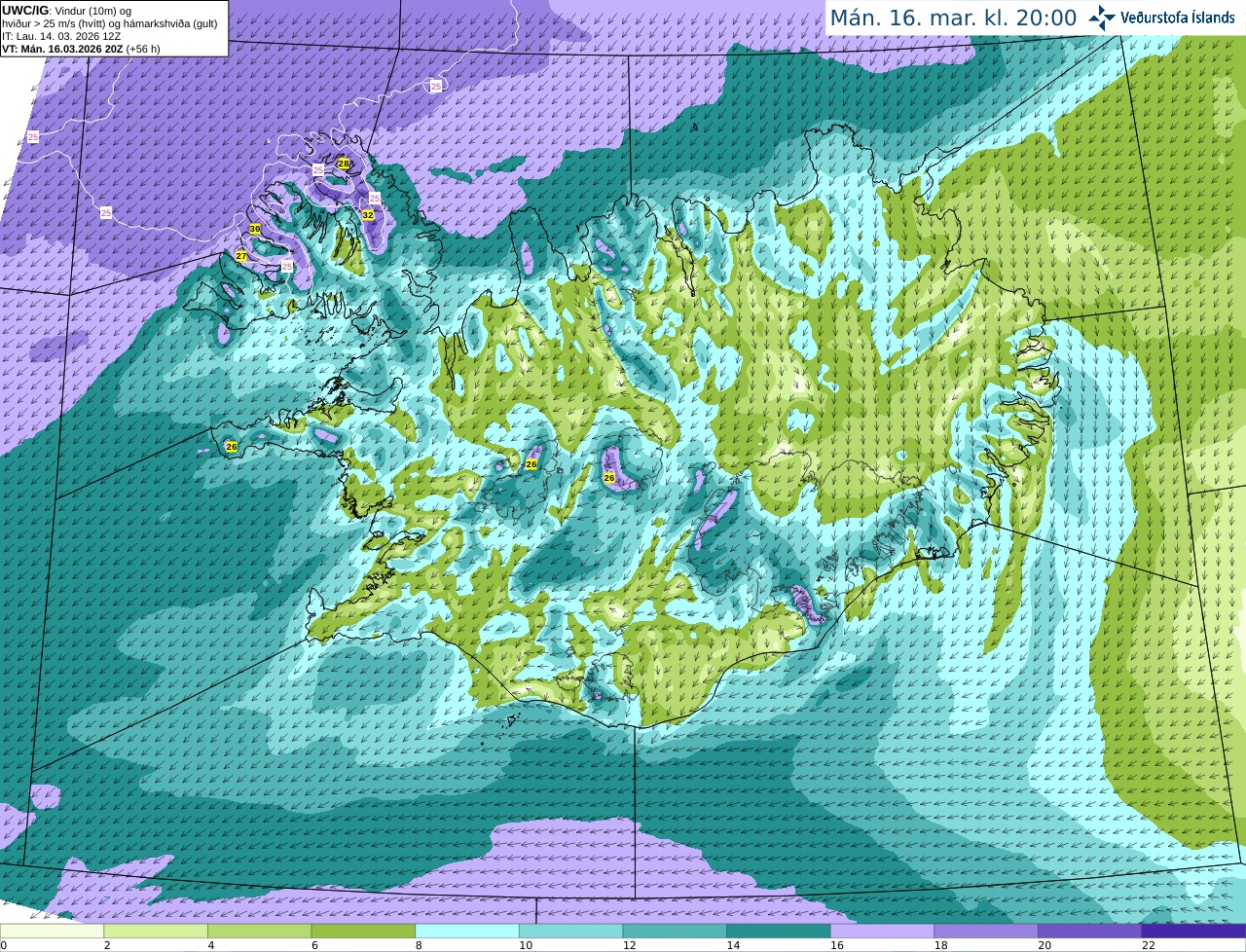Image resolution: width=1246 pixels, height=952 pixels.
Task: Click the 'VT: Mán. 16.03.2026 20Z (+56 h)' line
Action: point(81,49)
